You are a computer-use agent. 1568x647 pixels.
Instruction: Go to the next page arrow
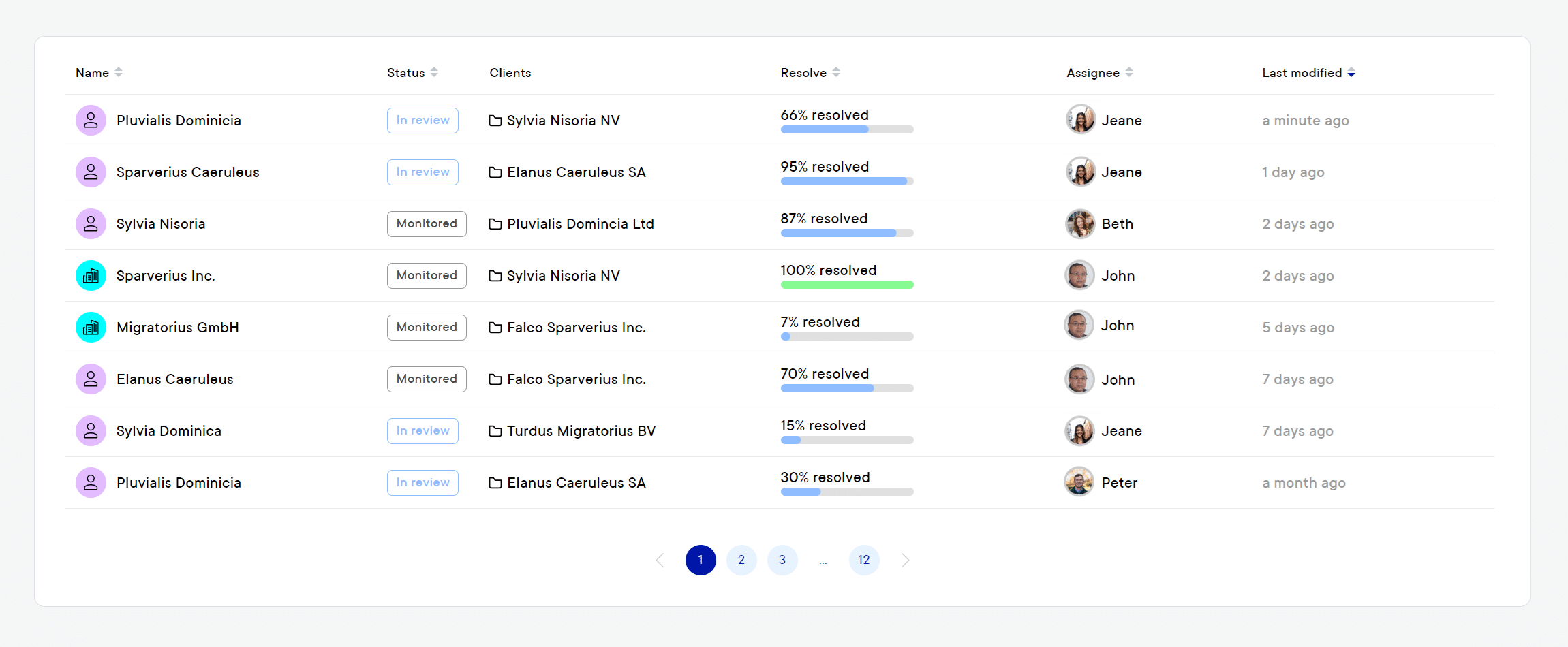click(x=905, y=561)
